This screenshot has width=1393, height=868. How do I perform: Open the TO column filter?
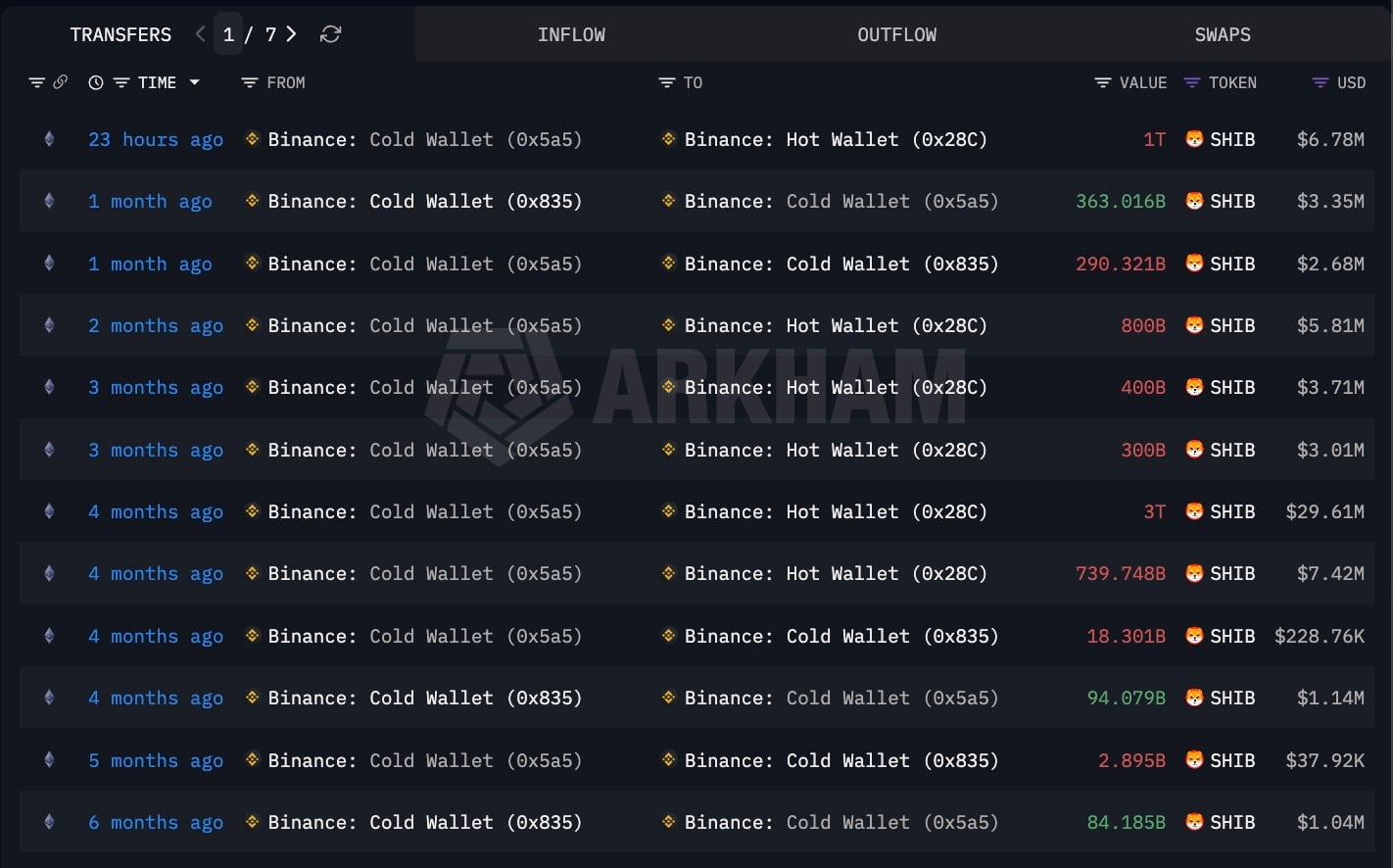coord(667,83)
